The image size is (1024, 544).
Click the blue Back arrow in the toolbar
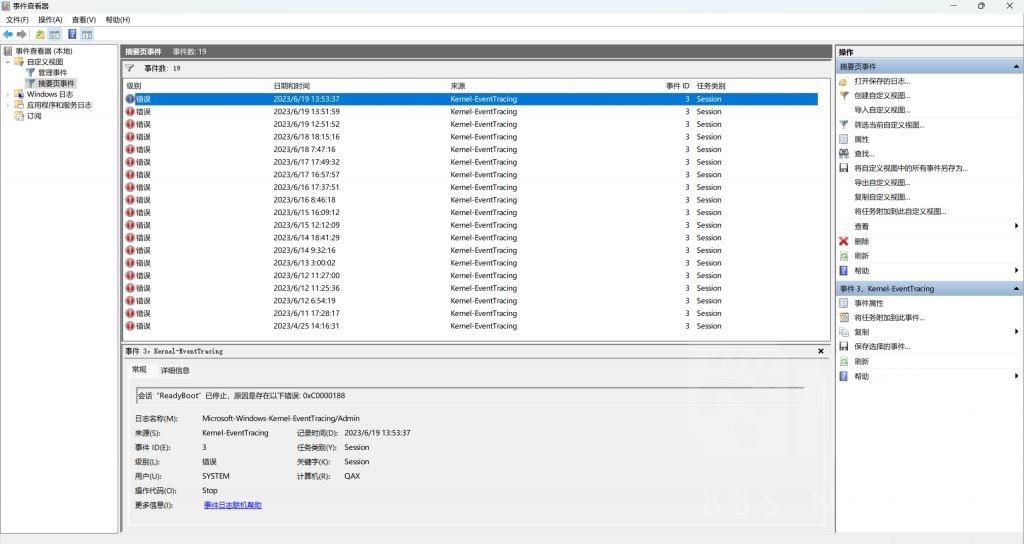click(8, 34)
